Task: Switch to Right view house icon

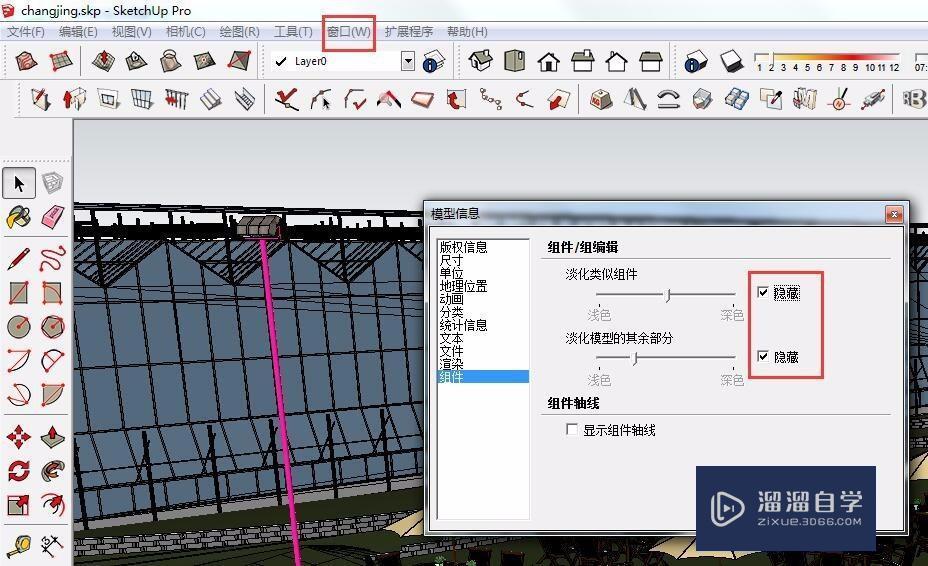Action: click(582, 61)
